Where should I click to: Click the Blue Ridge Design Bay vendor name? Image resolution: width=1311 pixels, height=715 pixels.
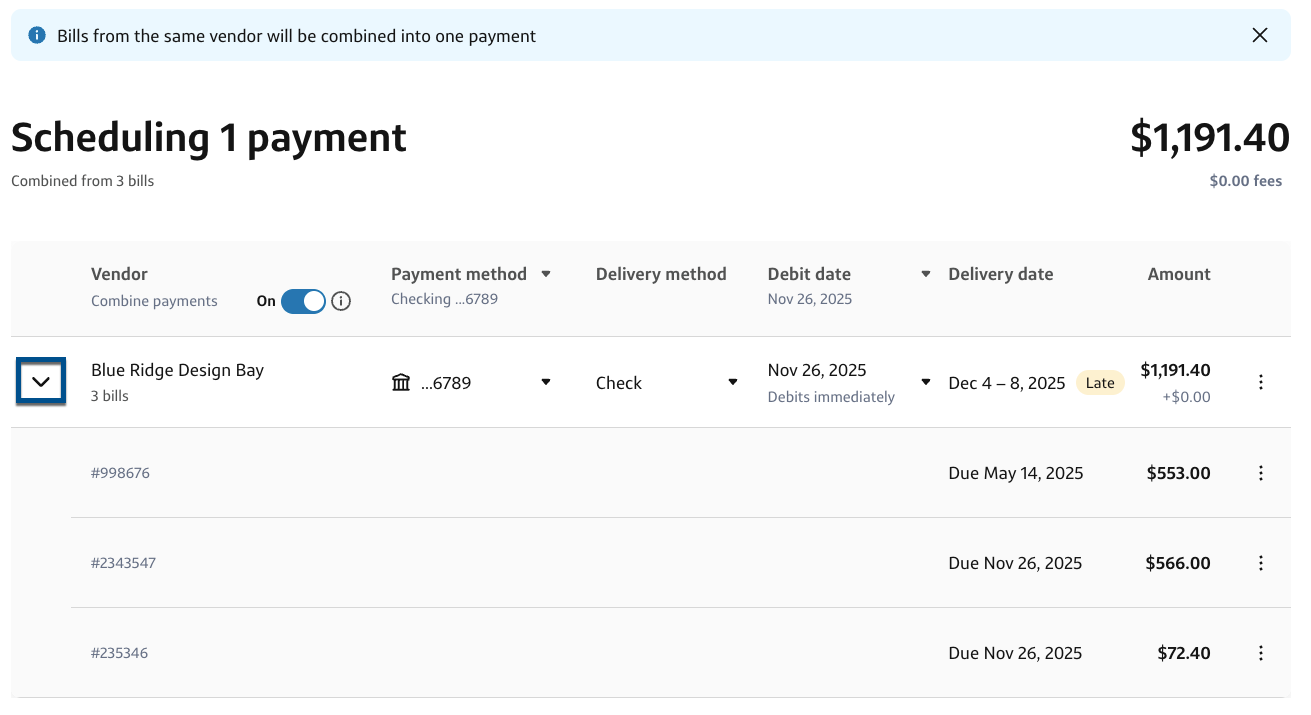point(177,370)
